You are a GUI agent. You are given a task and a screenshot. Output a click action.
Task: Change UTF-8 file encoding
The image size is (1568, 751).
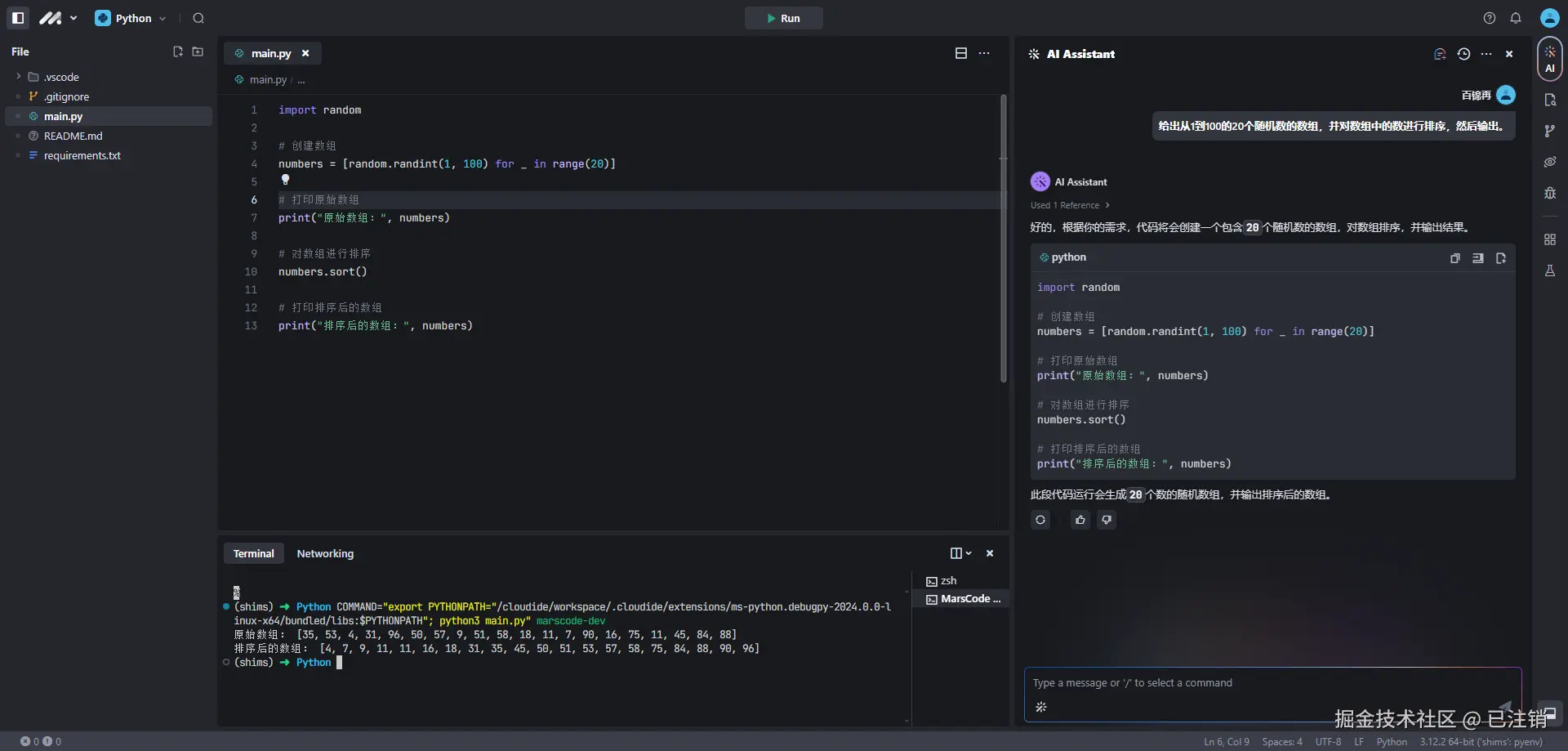point(1328,742)
